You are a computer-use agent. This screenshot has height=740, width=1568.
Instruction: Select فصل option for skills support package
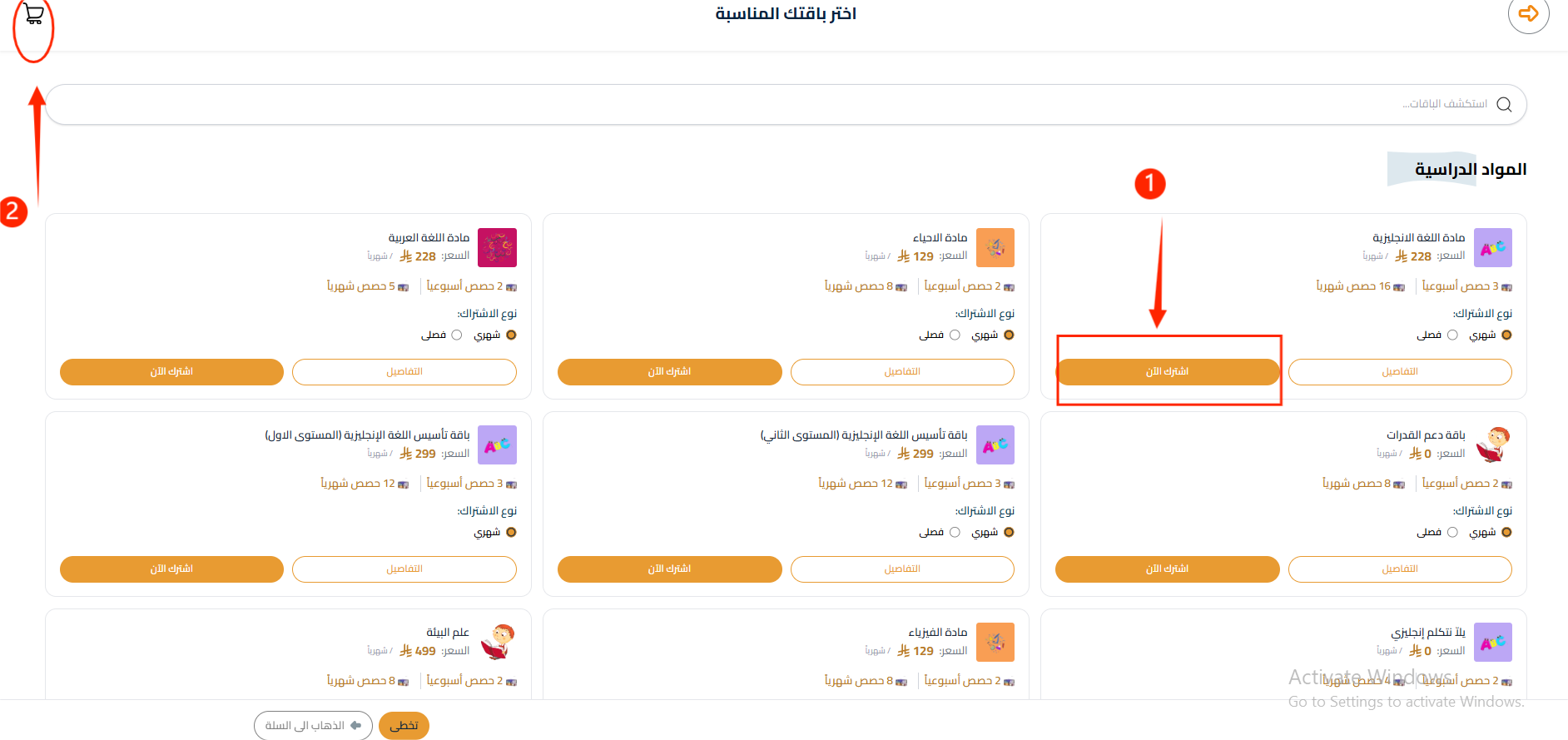tap(1452, 532)
